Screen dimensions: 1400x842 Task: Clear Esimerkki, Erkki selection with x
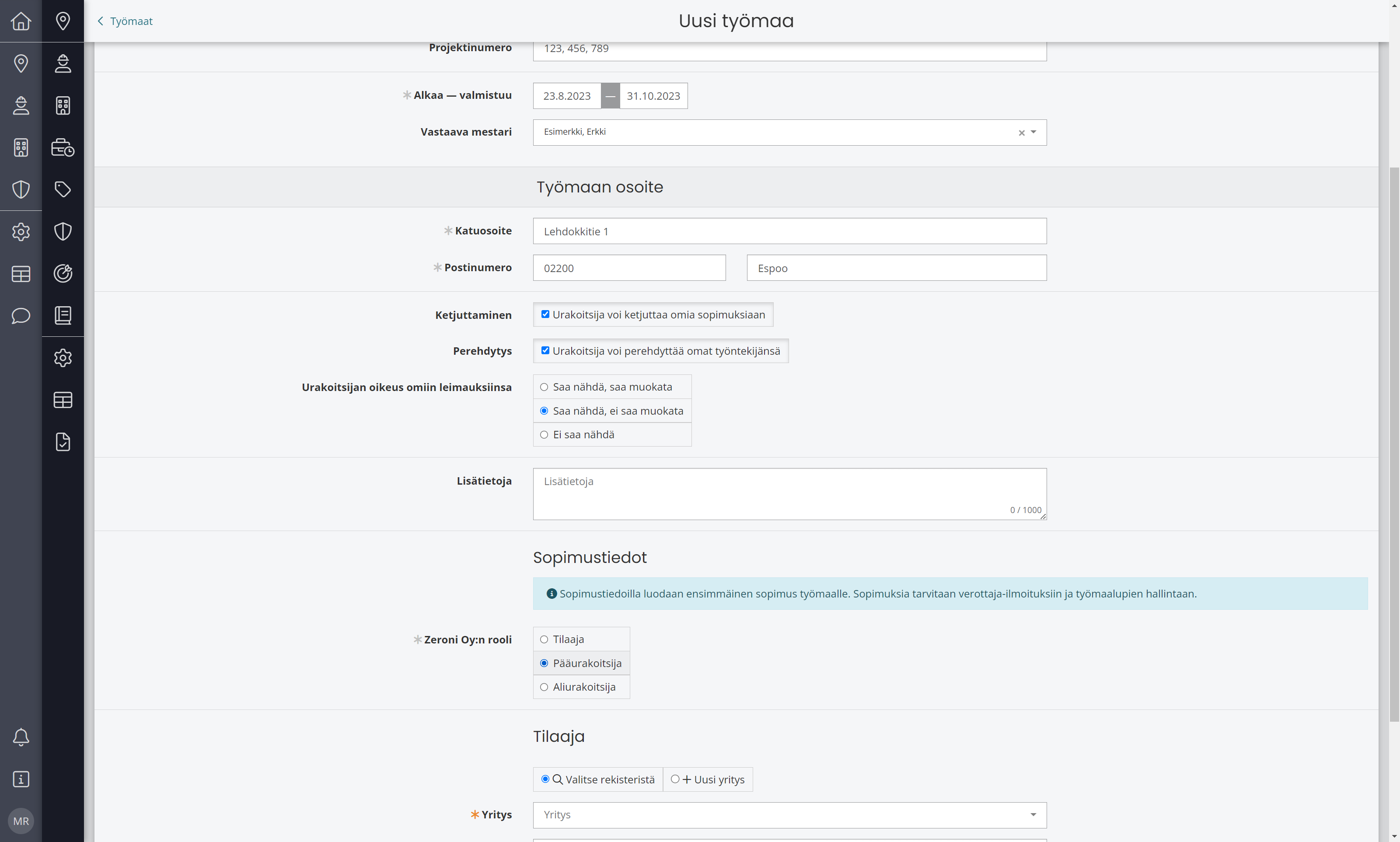pos(1022,133)
